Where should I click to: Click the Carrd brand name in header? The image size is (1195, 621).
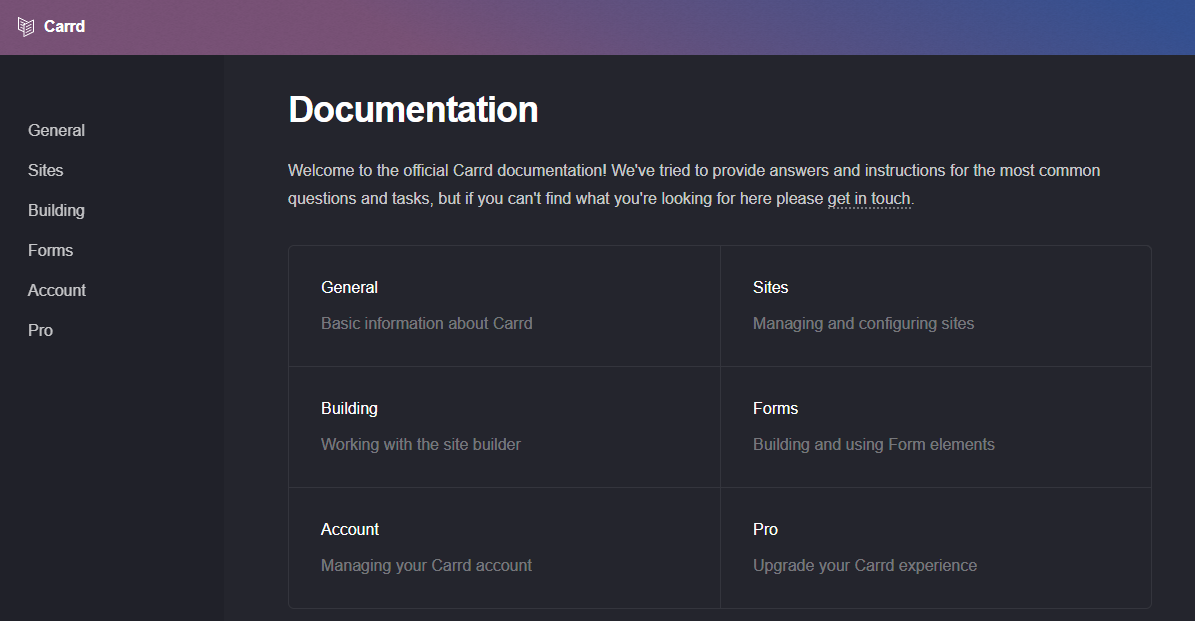tap(64, 27)
